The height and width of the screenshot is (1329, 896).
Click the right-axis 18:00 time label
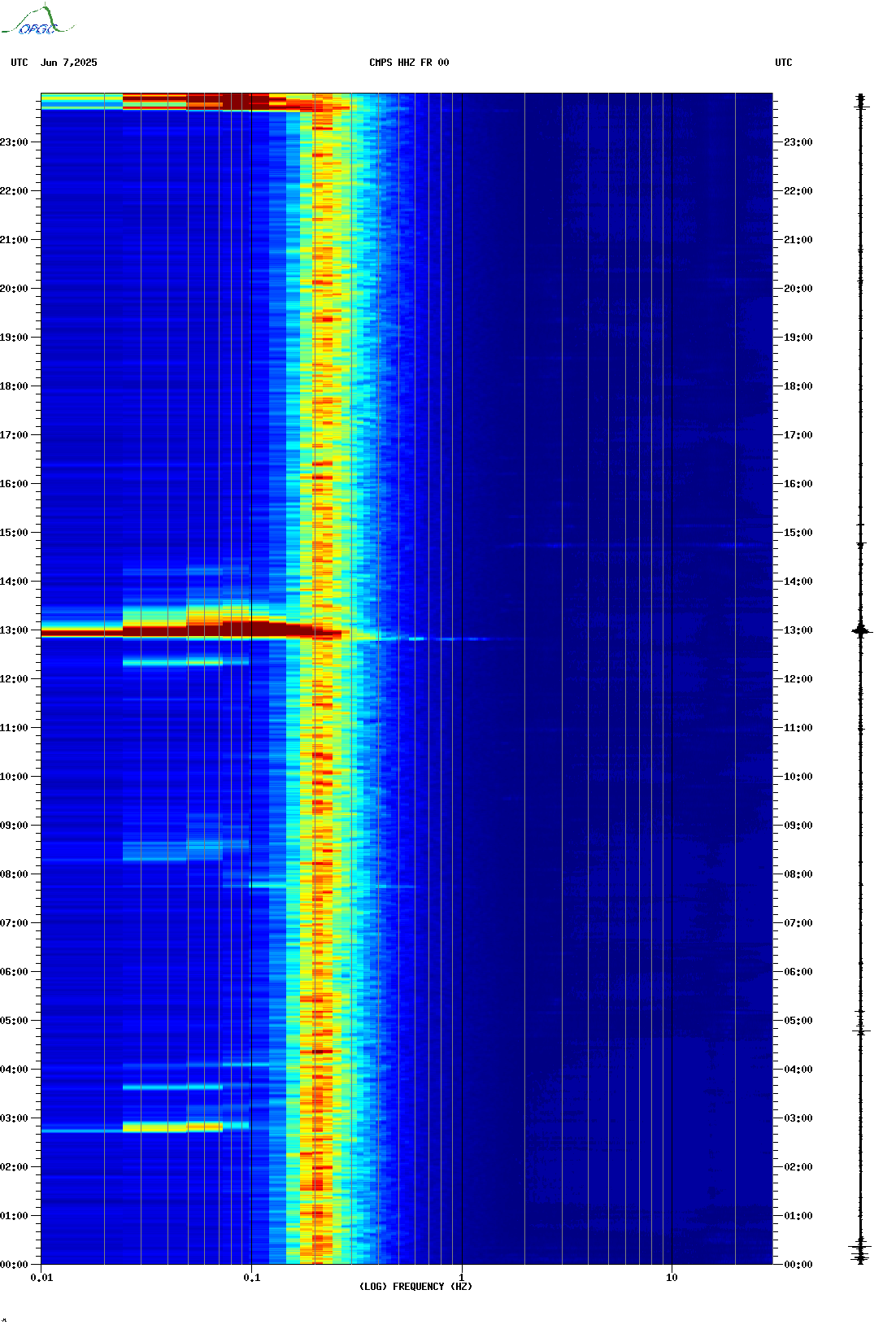(798, 386)
